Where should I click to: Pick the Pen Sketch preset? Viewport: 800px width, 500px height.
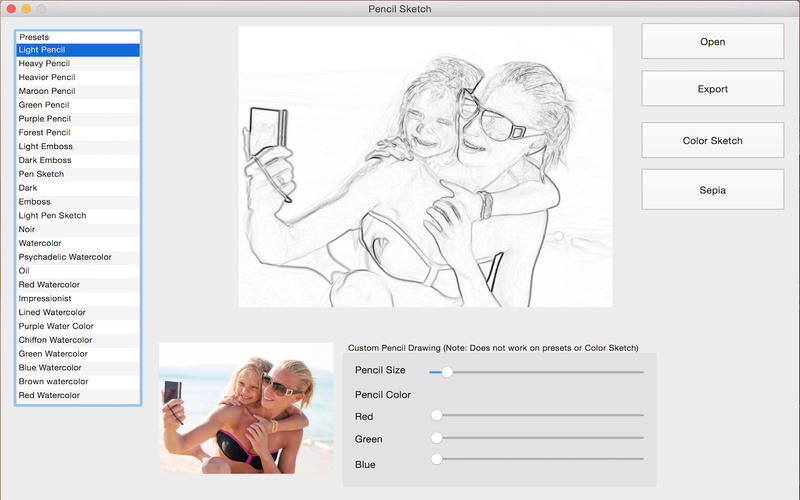pos(77,174)
